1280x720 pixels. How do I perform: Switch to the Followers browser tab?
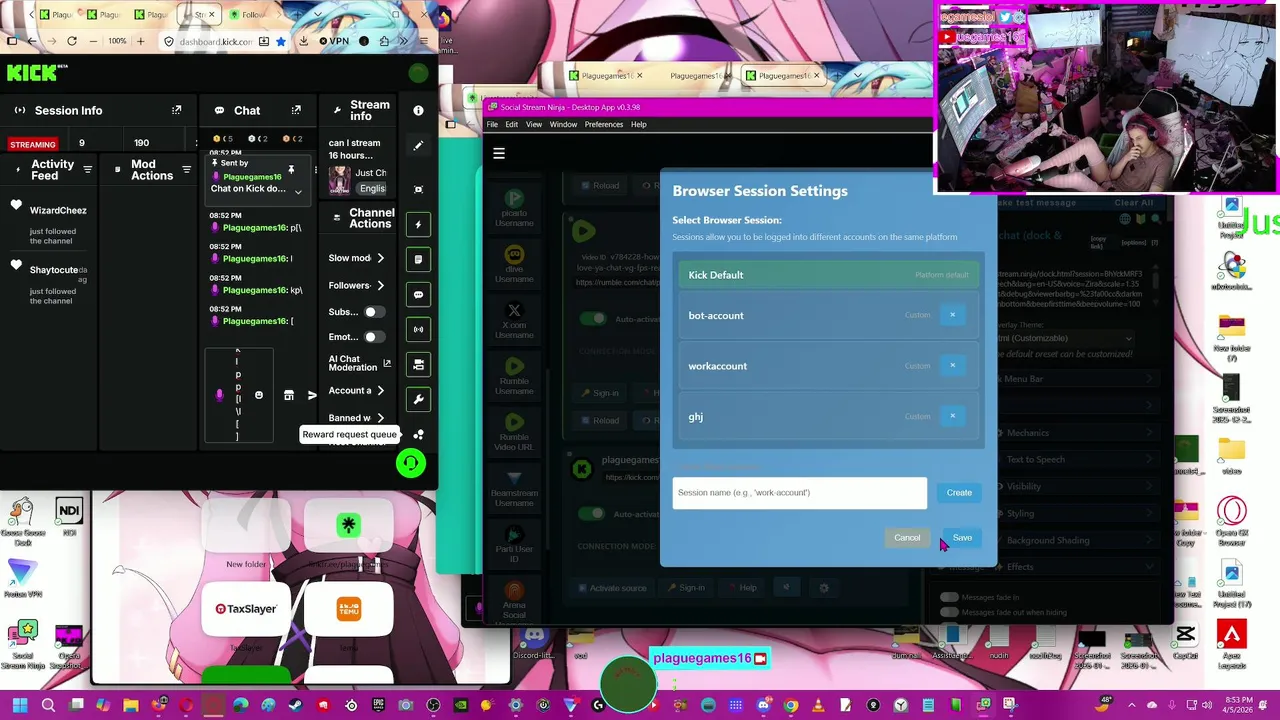[x=249, y=15]
